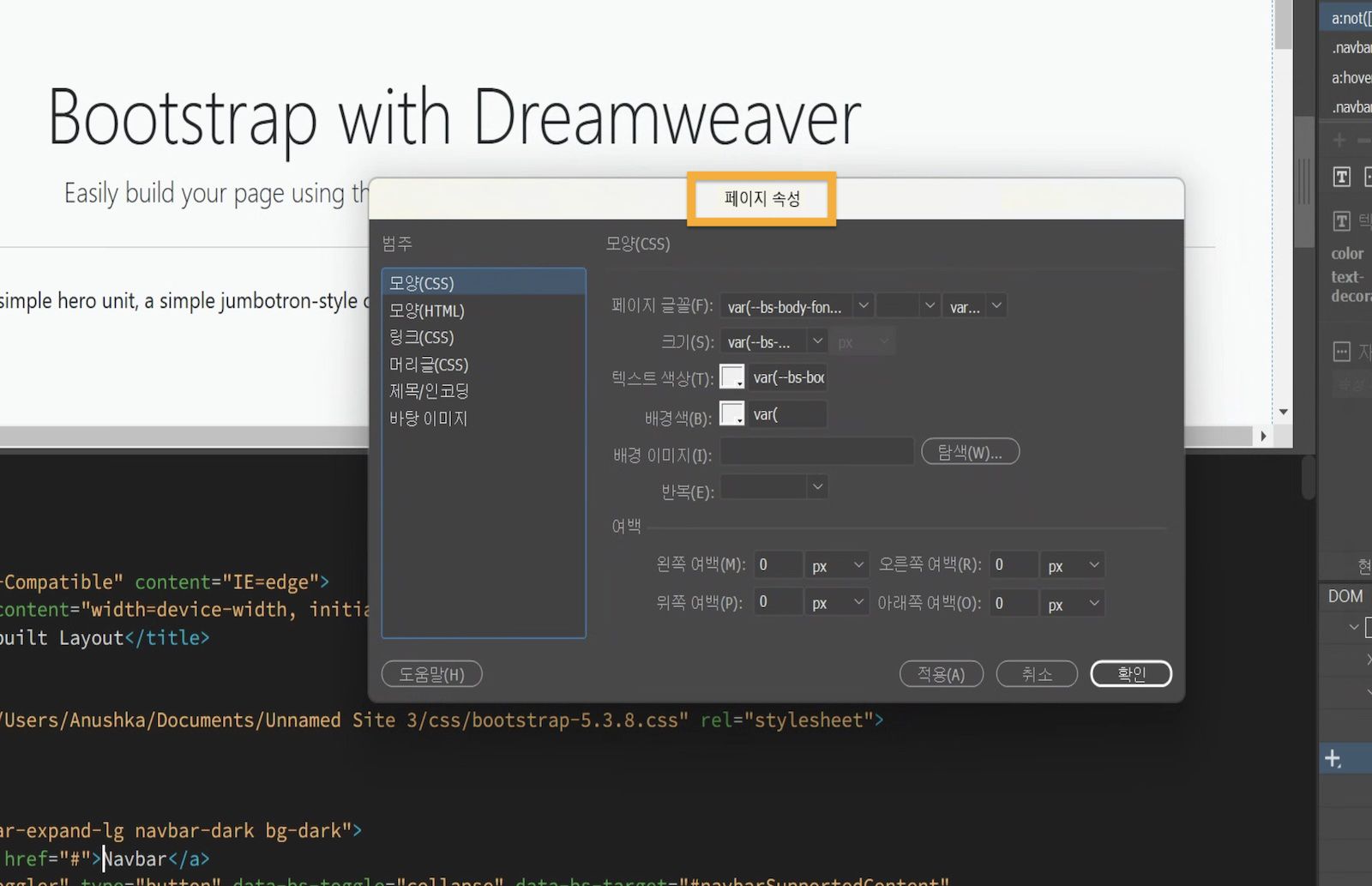
Task: Collapse the top DOM tree node
Action: click(1354, 627)
